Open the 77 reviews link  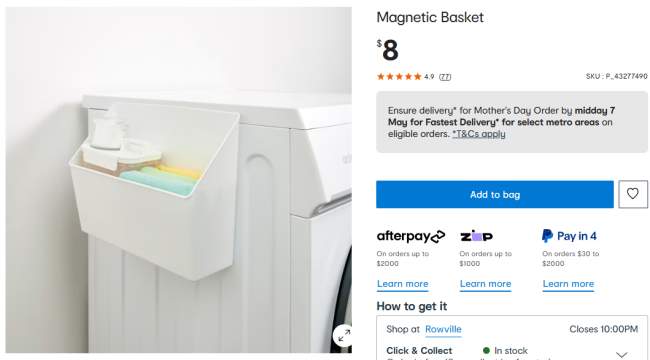tap(445, 77)
